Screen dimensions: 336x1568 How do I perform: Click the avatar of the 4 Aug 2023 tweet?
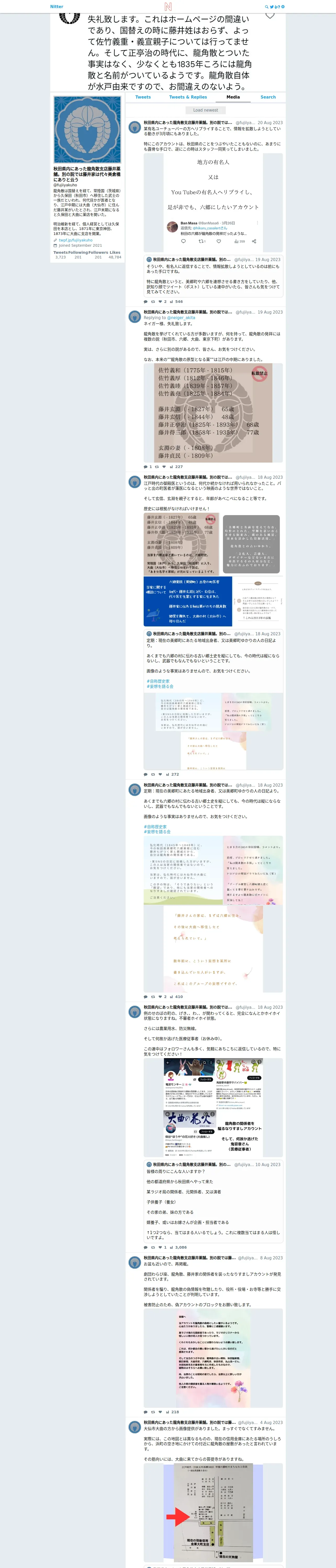coord(135,1427)
